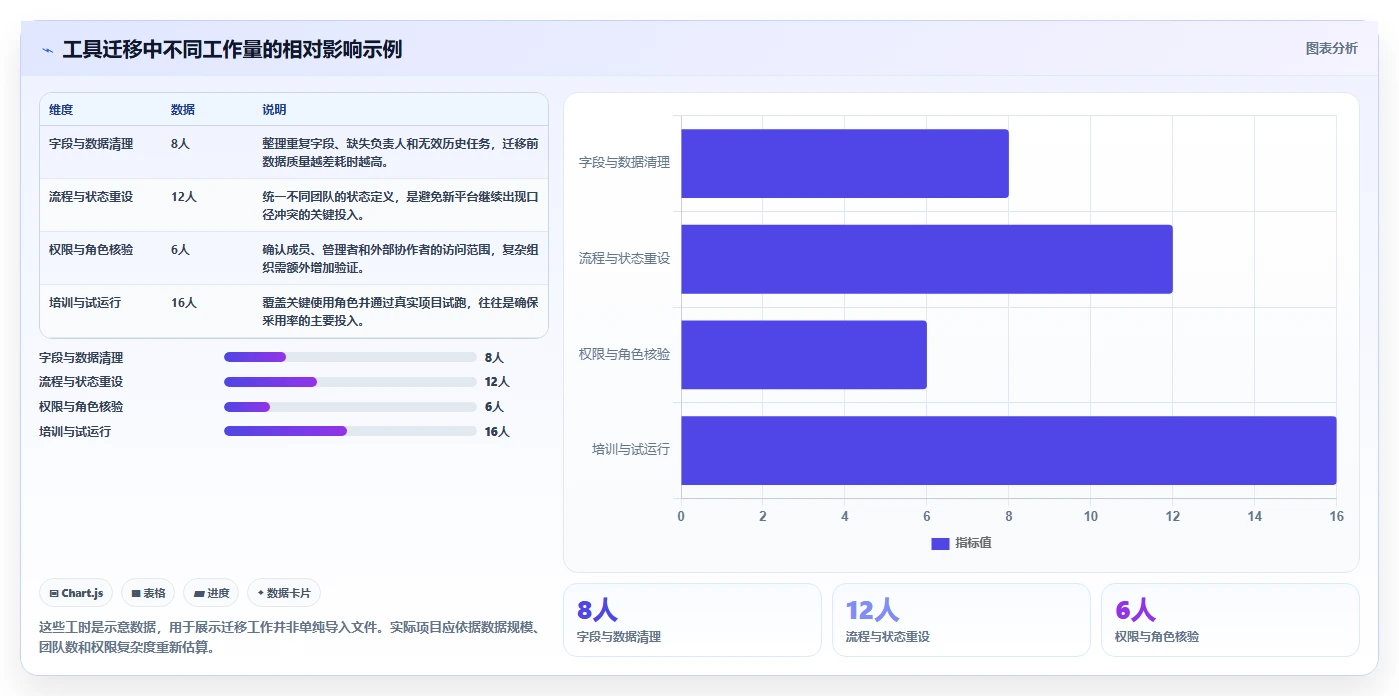This screenshot has height=696, width=1399.
Task: Click the progress bar for 字段与数据清理
Action: point(350,357)
